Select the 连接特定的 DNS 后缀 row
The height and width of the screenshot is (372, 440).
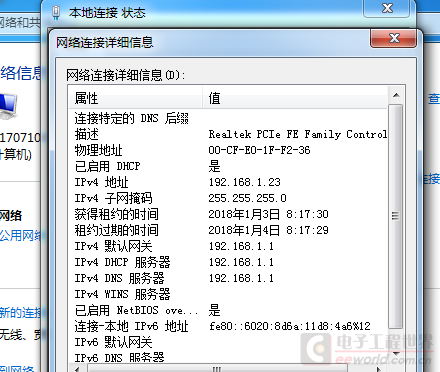pos(228,118)
